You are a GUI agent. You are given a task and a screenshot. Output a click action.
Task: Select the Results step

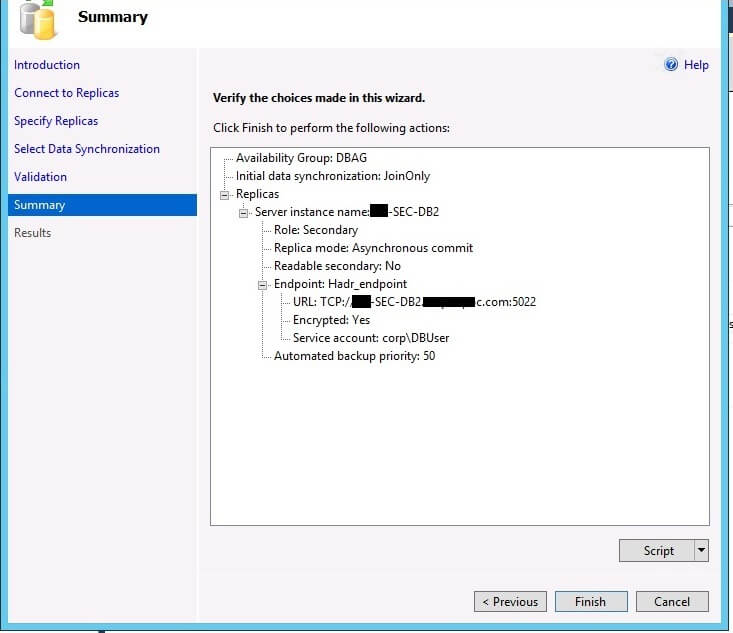tap(33, 233)
